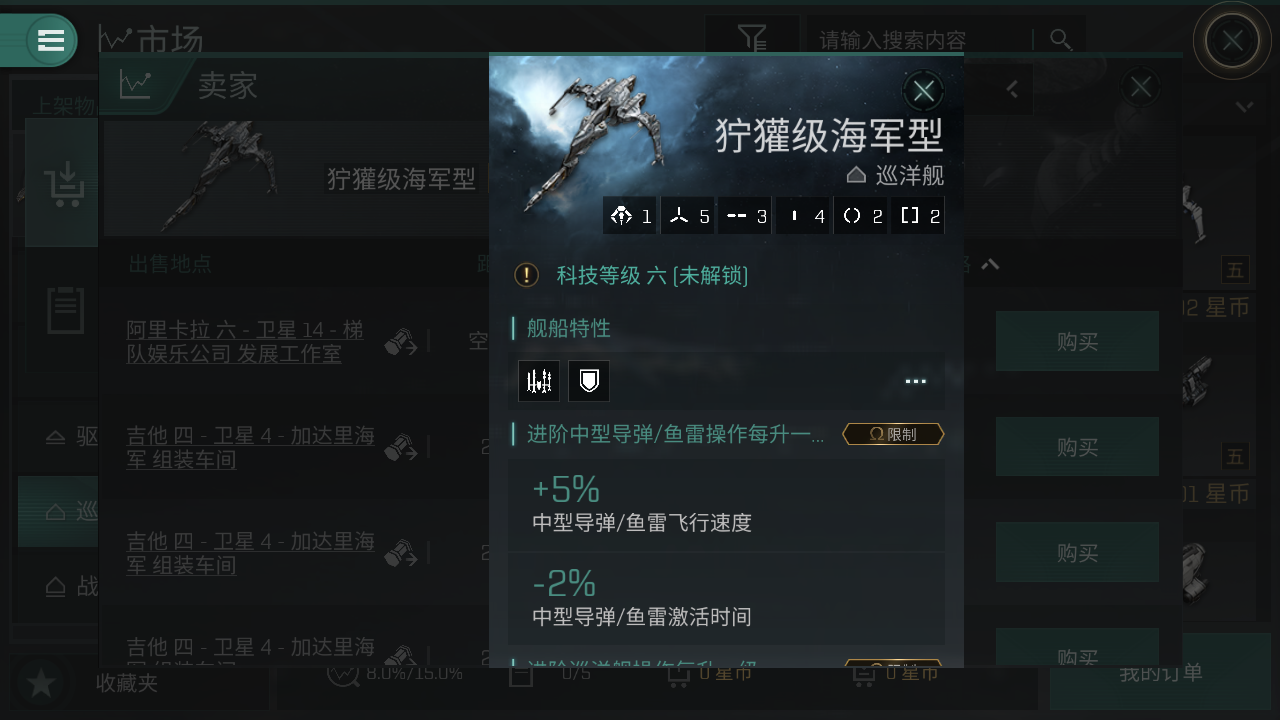Click the first 购买 buy button
The image size is (1280, 720).
pyautogui.click(x=1077, y=341)
